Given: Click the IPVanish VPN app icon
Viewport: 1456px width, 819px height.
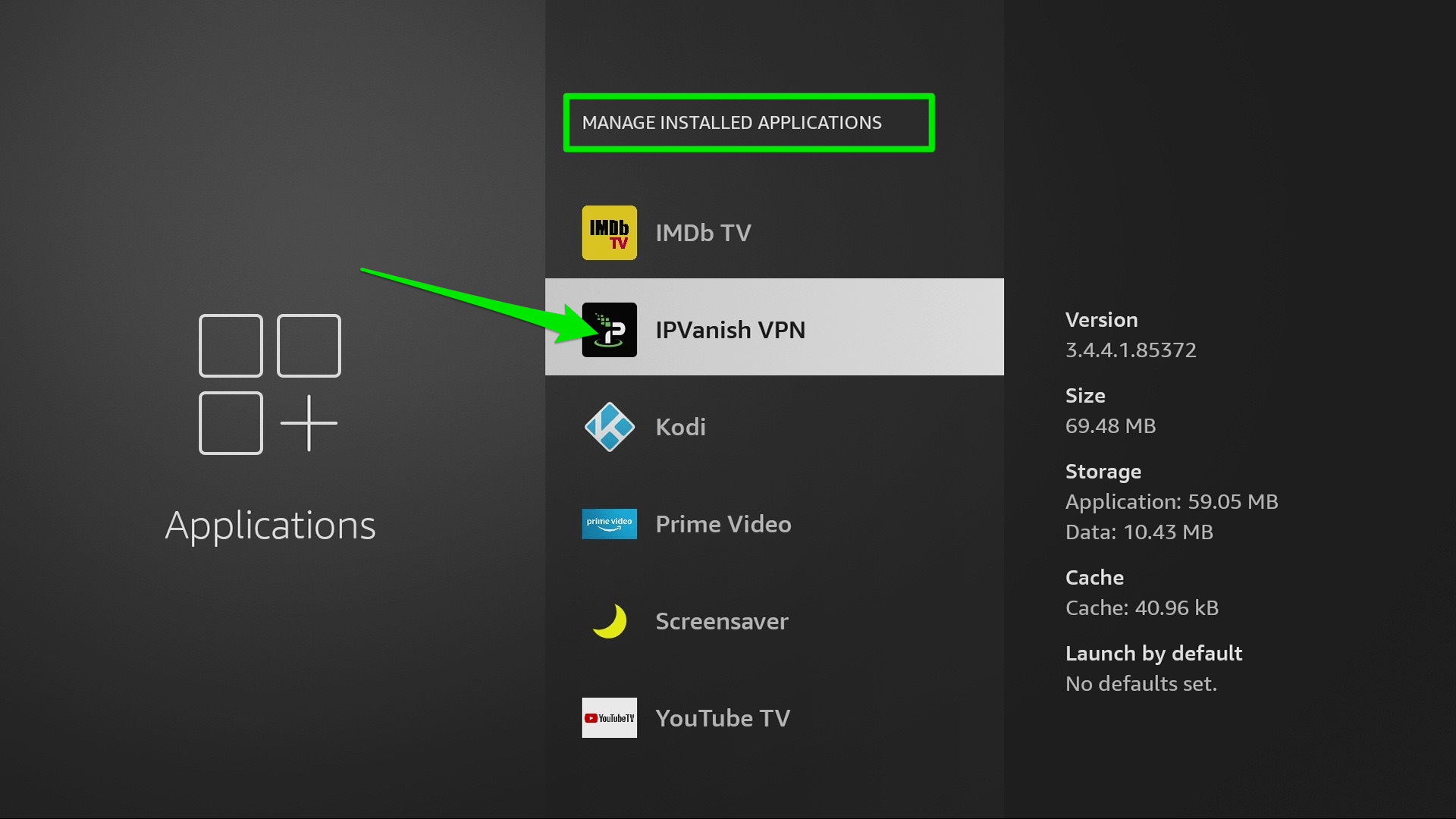Looking at the screenshot, I should (x=609, y=329).
